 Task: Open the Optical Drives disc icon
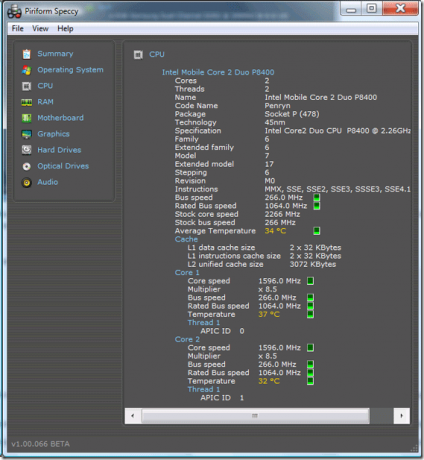coord(27,166)
